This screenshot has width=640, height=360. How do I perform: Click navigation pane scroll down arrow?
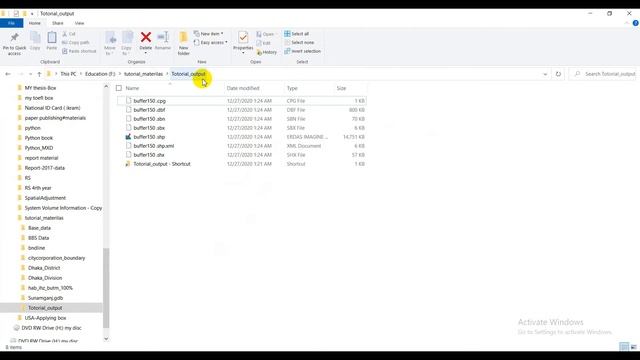106,338
